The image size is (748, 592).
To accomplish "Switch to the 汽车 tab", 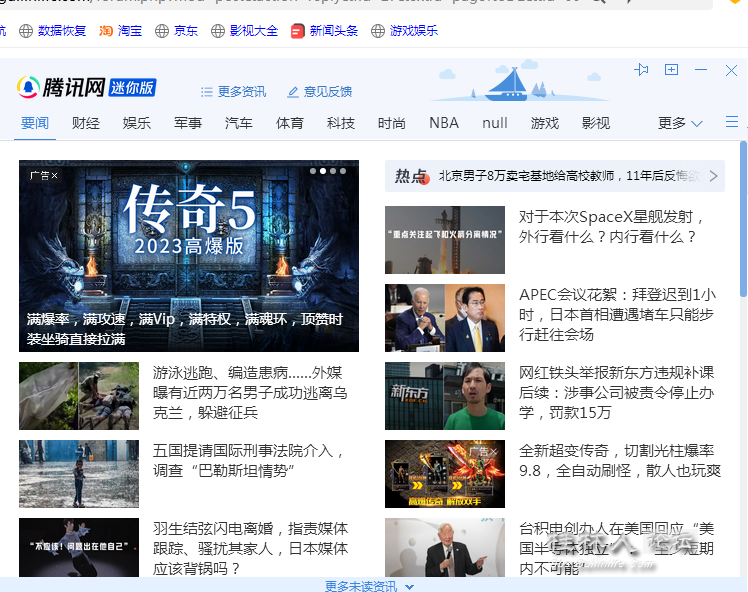I will [239, 123].
